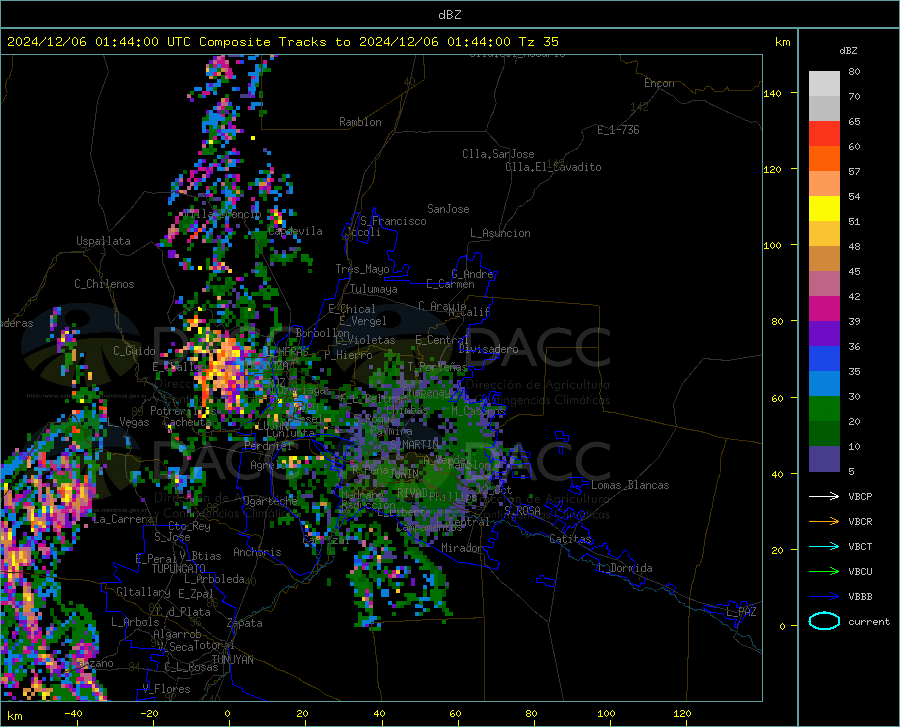The width and height of the screenshot is (900, 727).
Task: Click the cyan 'current' ellipse symbol
Action: pos(824,621)
